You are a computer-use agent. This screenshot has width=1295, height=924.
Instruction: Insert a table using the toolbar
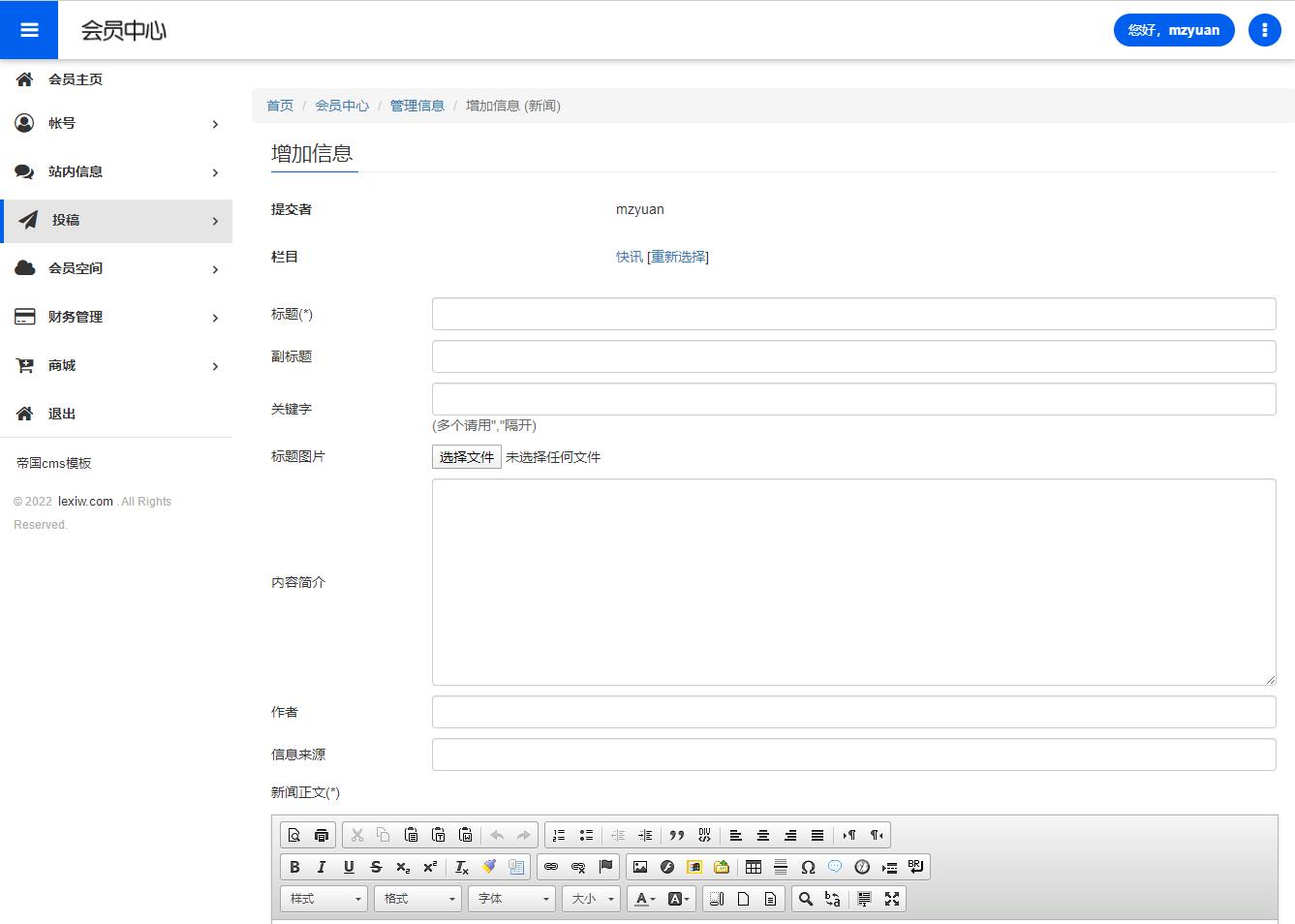(753, 867)
